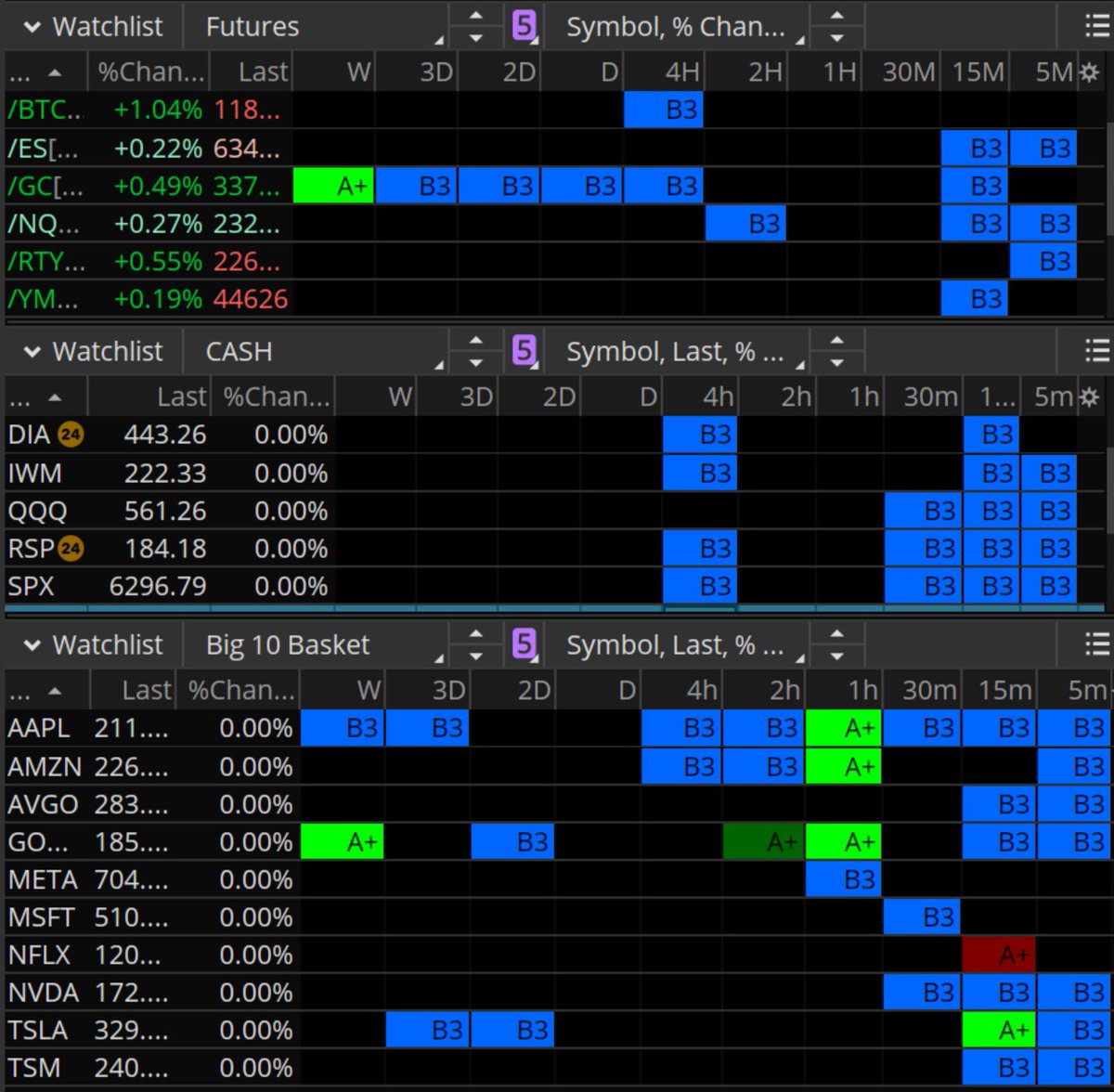Select the AMZN row

point(557,767)
